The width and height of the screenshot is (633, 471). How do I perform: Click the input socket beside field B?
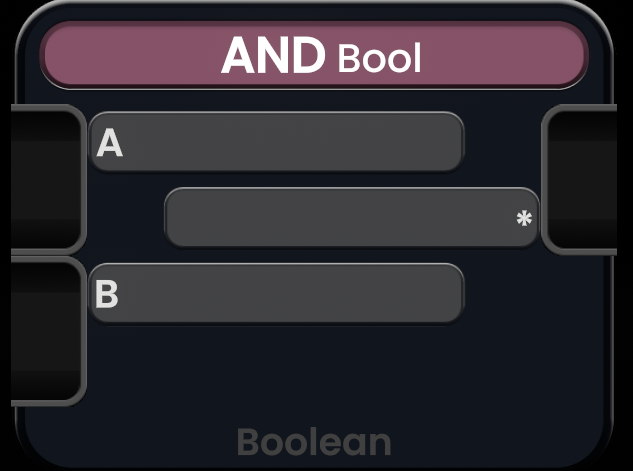coord(46,331)
